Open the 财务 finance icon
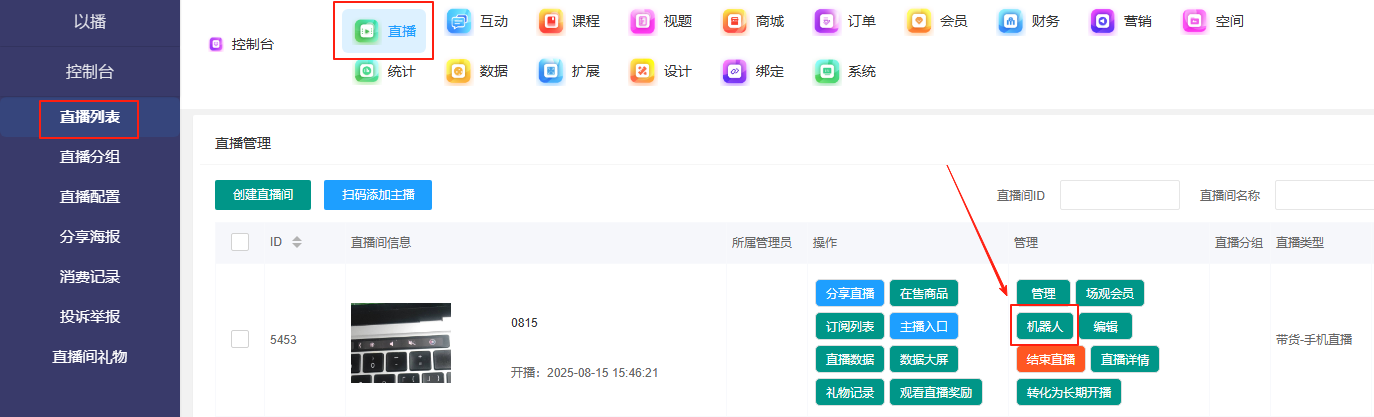 (1010, 21)
